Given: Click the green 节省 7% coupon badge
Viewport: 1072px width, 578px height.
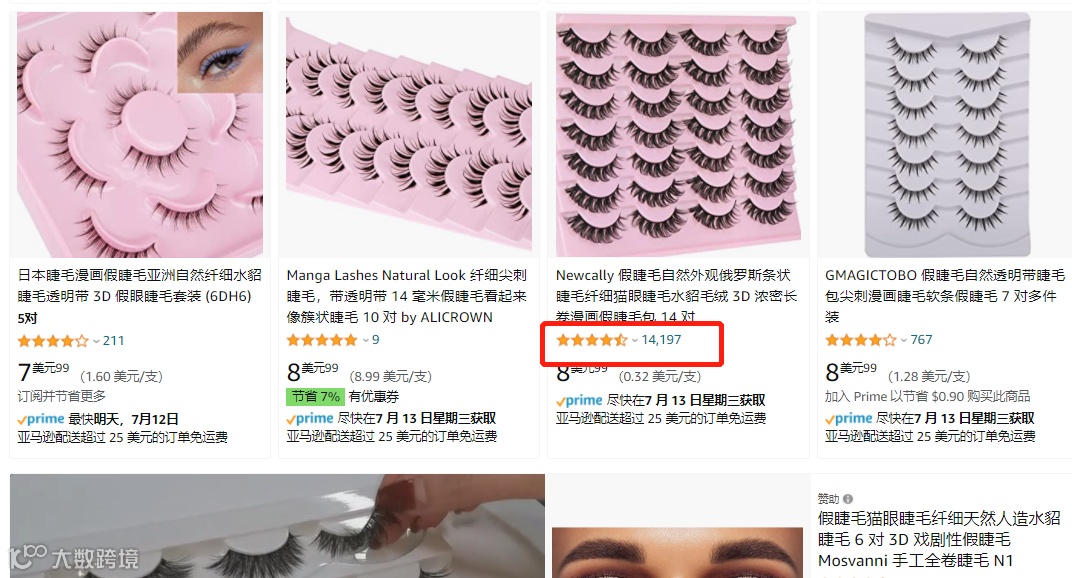Looking at the screenshot, I should [315, 397].
